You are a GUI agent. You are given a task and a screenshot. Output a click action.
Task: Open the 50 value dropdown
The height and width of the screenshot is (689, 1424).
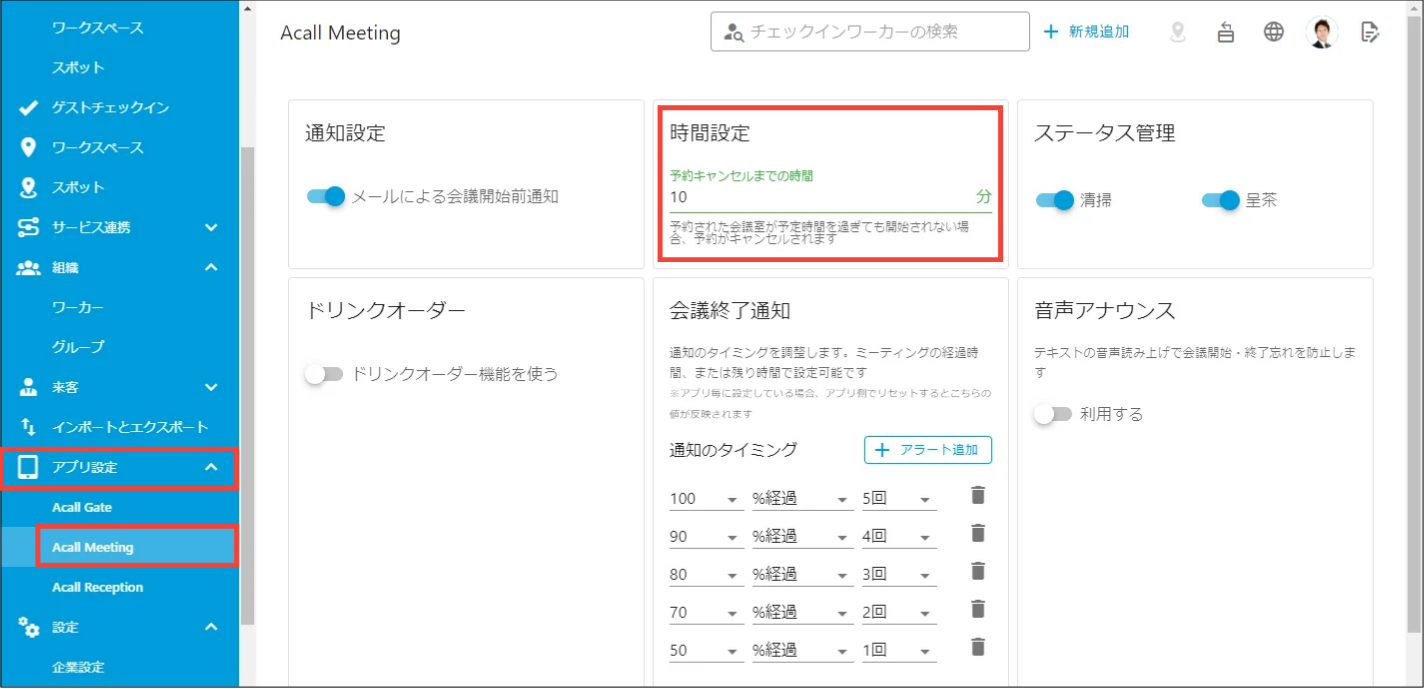point(706,650)
